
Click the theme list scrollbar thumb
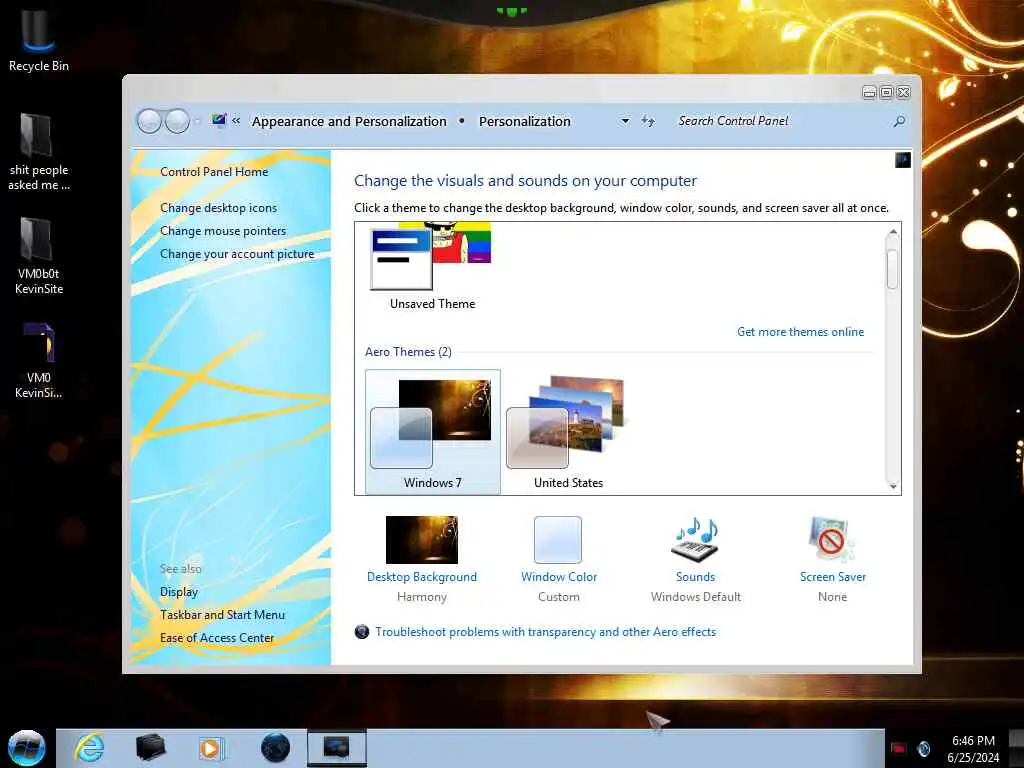[x=893, y=268]
